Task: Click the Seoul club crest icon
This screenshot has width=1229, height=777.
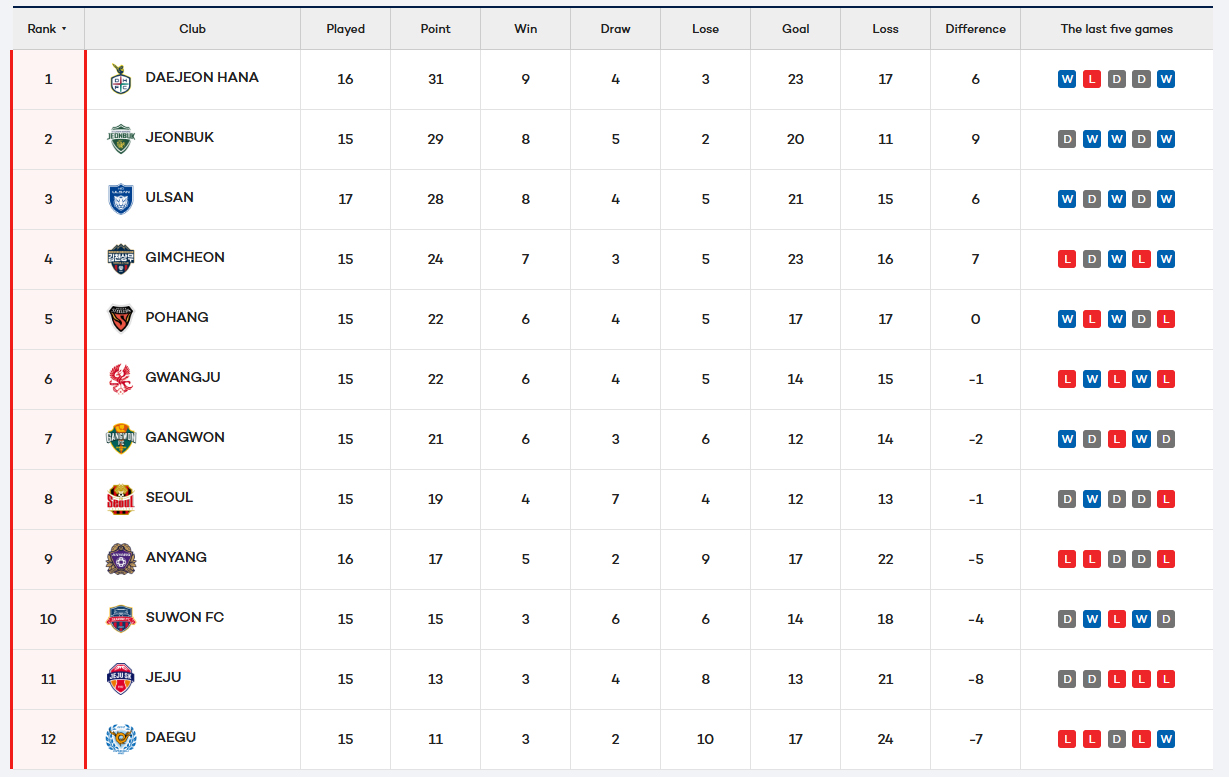Action: coord(120,499)
